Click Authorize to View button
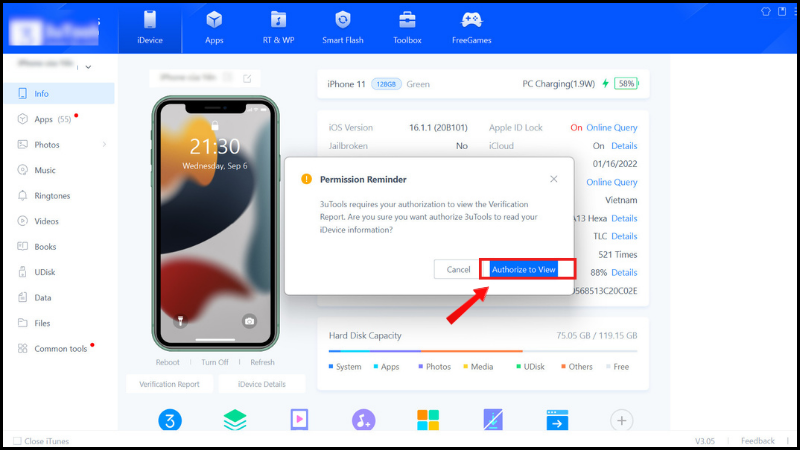This screenshot has height=450, width=800. click(x=523, y=269)
